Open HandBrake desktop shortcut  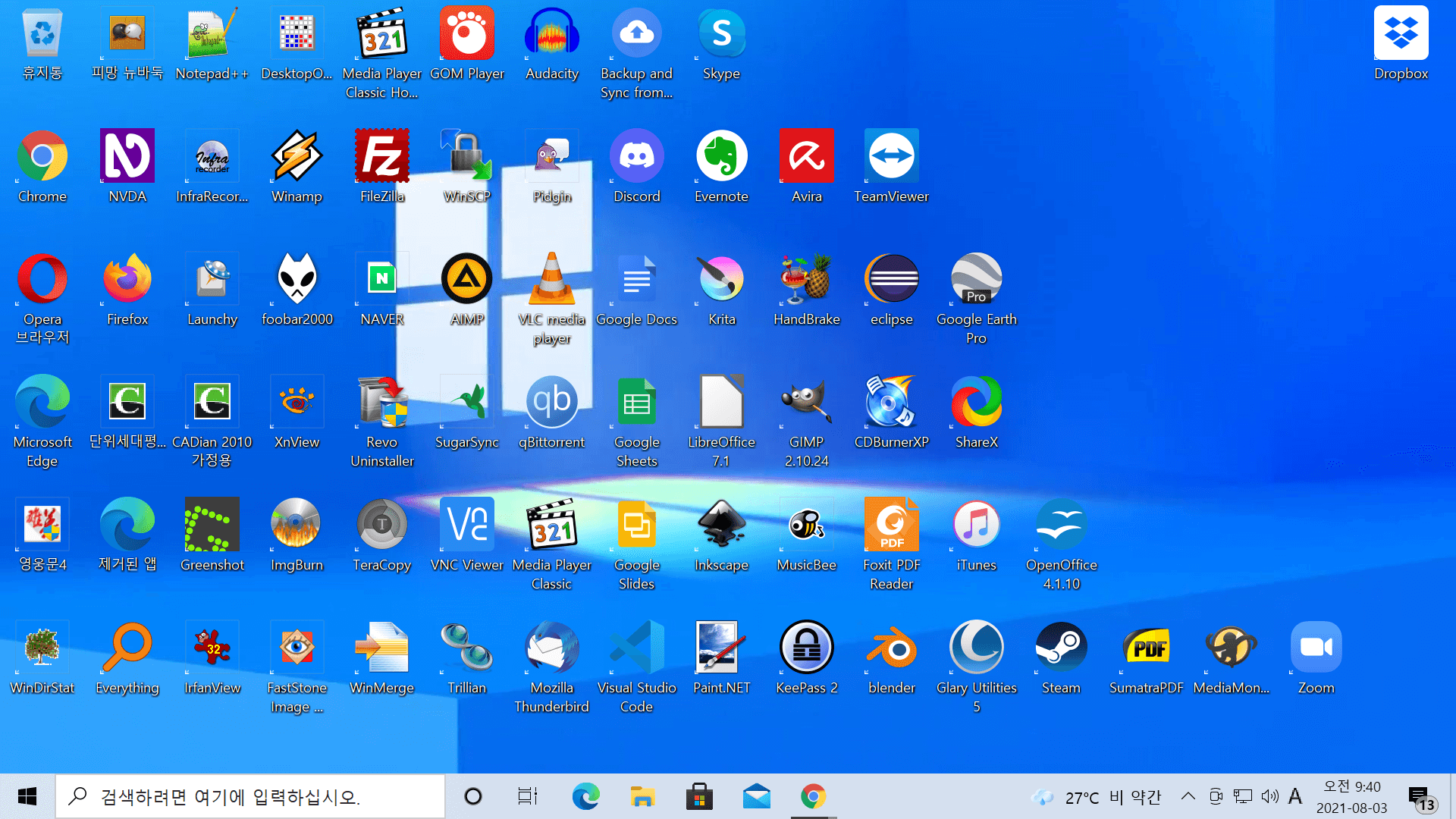(807, 290)
